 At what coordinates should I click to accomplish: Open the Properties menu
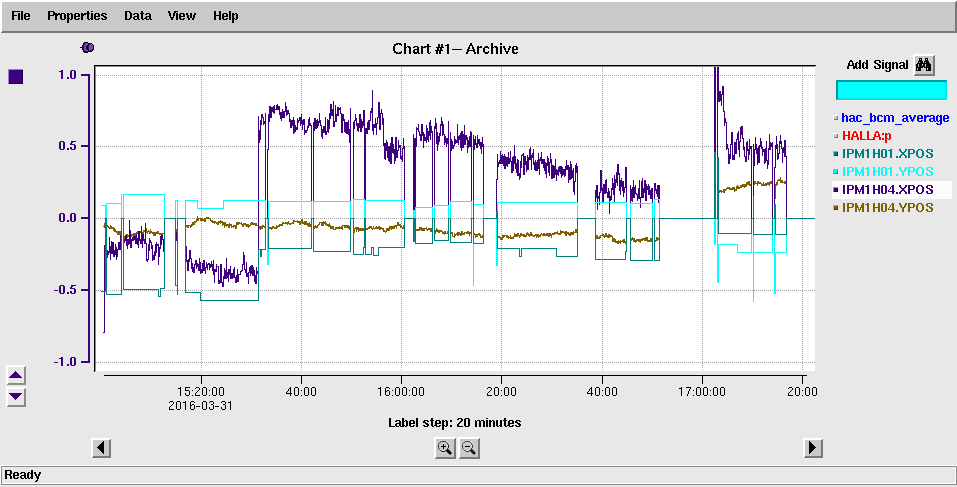click(x=77, y=16)
